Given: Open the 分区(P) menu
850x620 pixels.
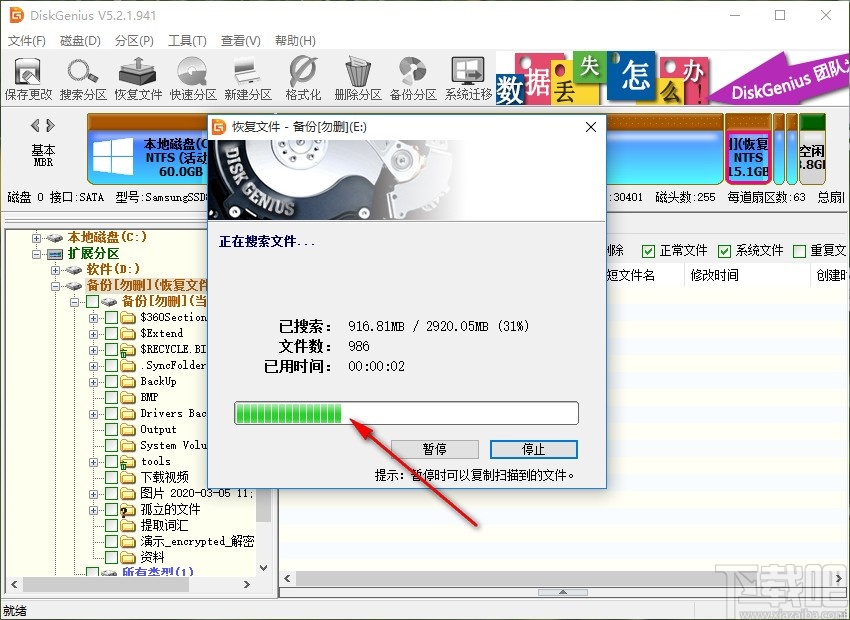Looking at the screenshot, I should coord(134,41).
